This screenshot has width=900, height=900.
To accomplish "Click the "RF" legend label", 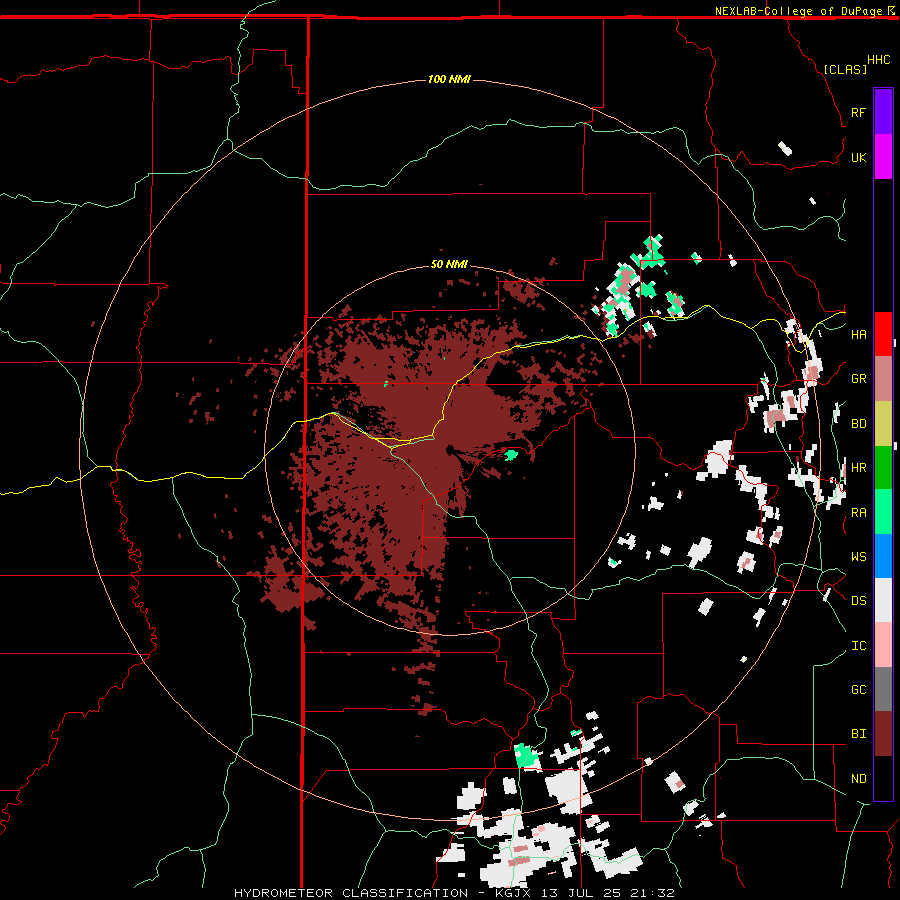I will click(x=858, y=112).
